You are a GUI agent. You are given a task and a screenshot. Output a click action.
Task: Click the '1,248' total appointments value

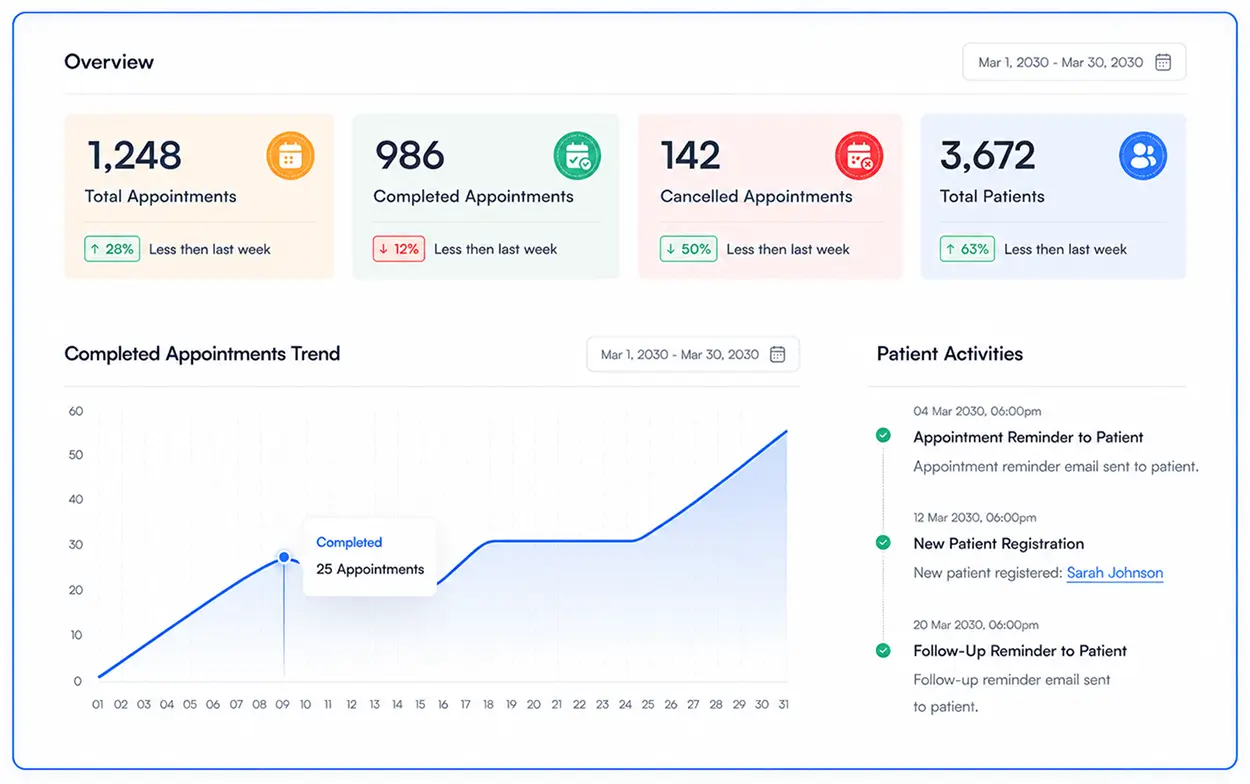pyautogui.click(x=134, y=155)
